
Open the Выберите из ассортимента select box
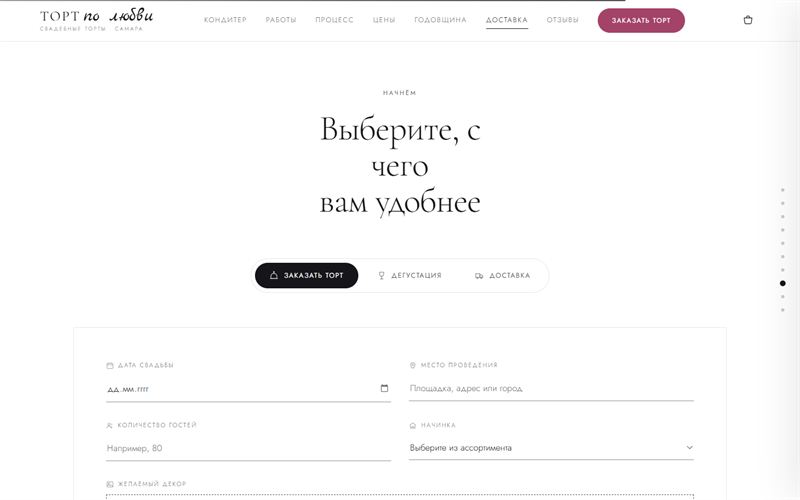(551, 448)
